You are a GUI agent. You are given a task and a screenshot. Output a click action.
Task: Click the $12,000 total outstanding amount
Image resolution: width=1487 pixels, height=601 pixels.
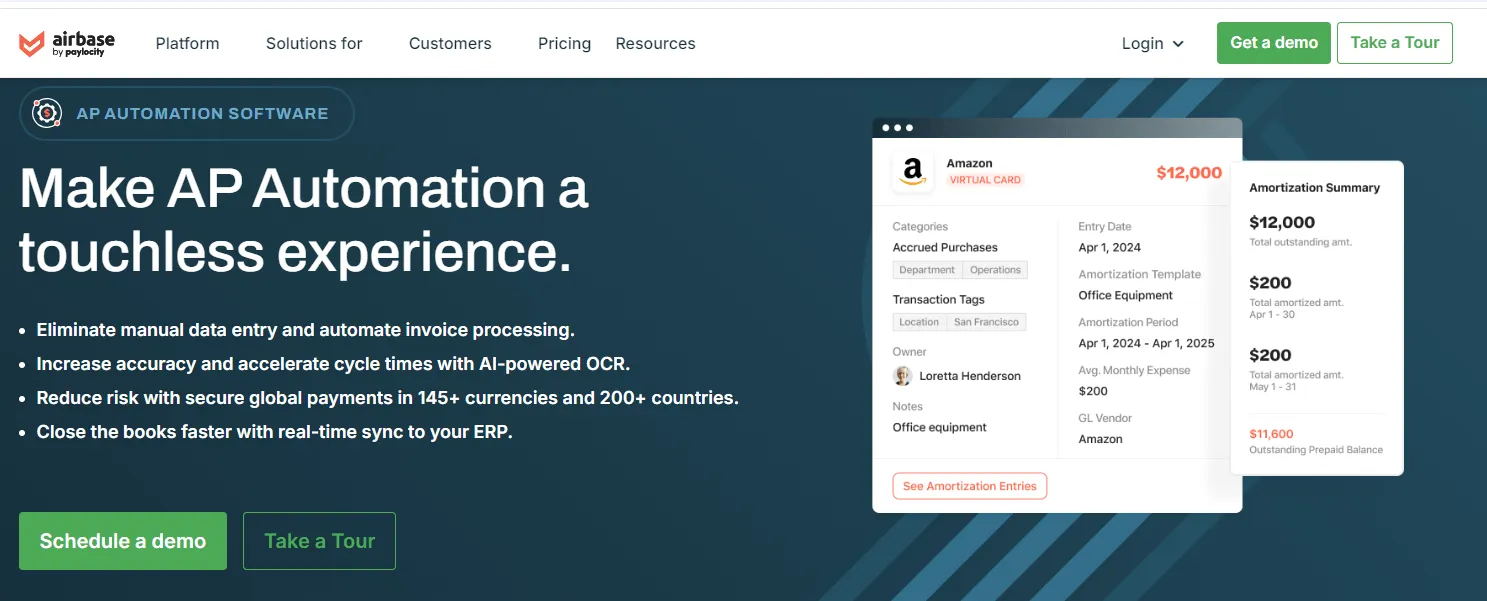(x=1282, y=222)
